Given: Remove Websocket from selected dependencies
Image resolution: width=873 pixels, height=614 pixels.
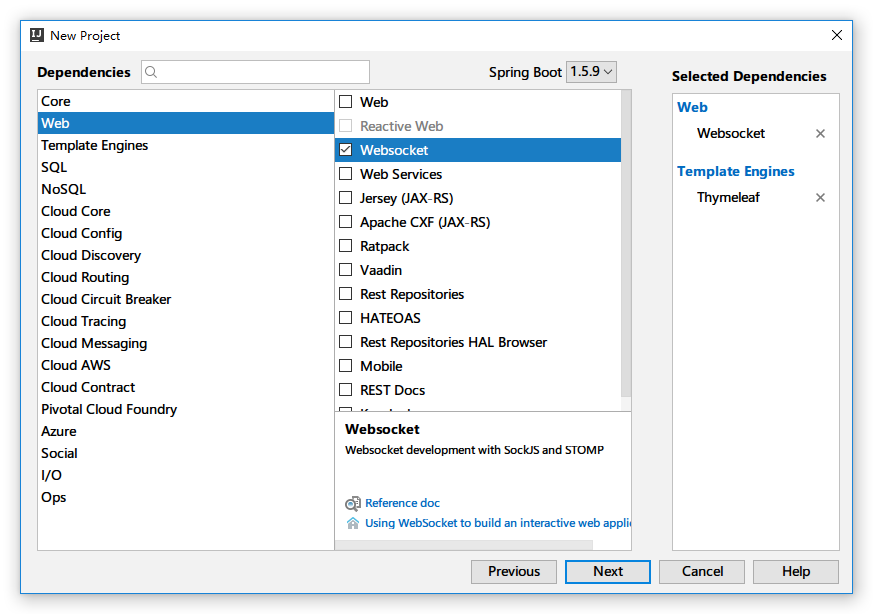Looking at the screenshot, I should [x=820, y=134].
